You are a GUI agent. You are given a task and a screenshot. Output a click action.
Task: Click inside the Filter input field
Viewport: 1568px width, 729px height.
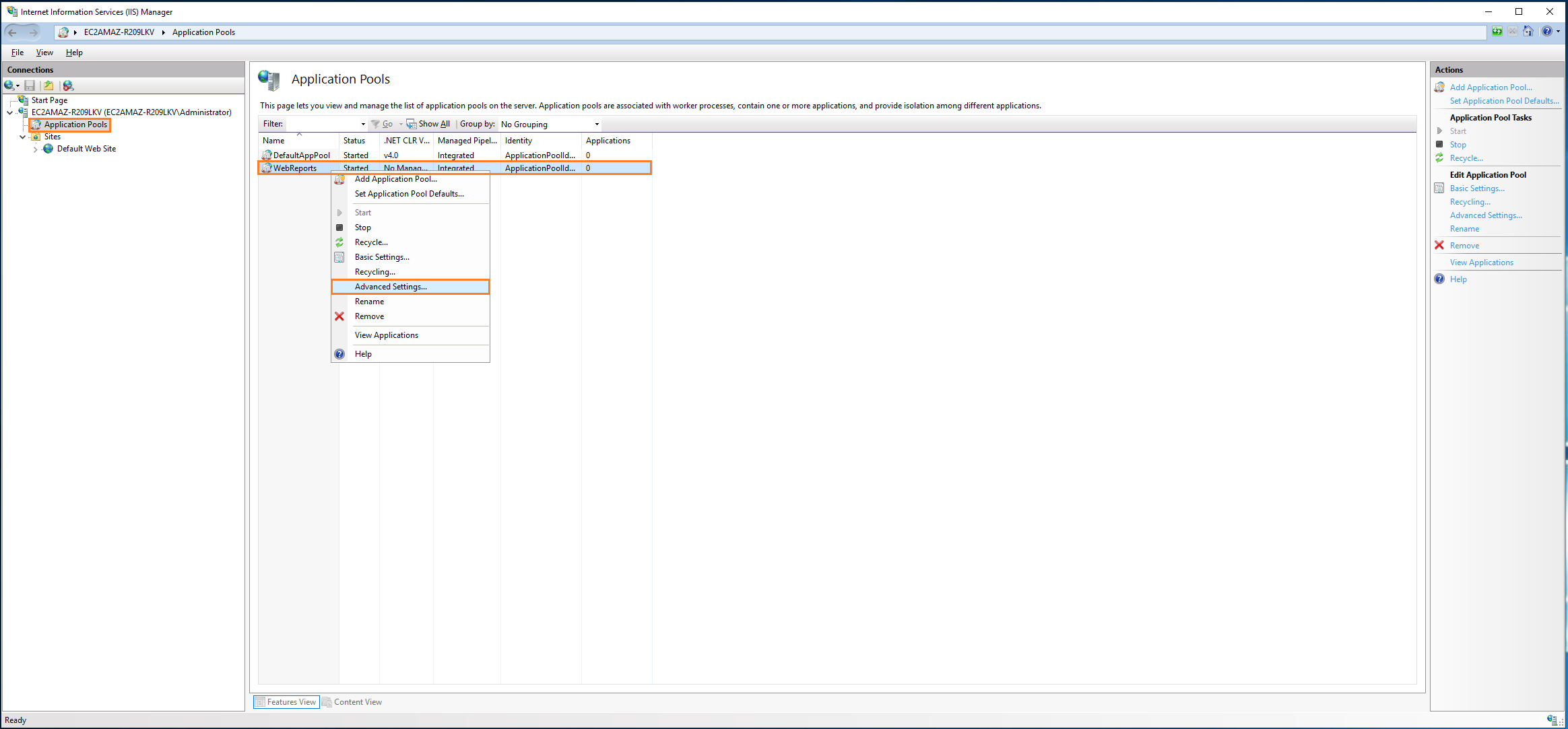coord(323,124)
